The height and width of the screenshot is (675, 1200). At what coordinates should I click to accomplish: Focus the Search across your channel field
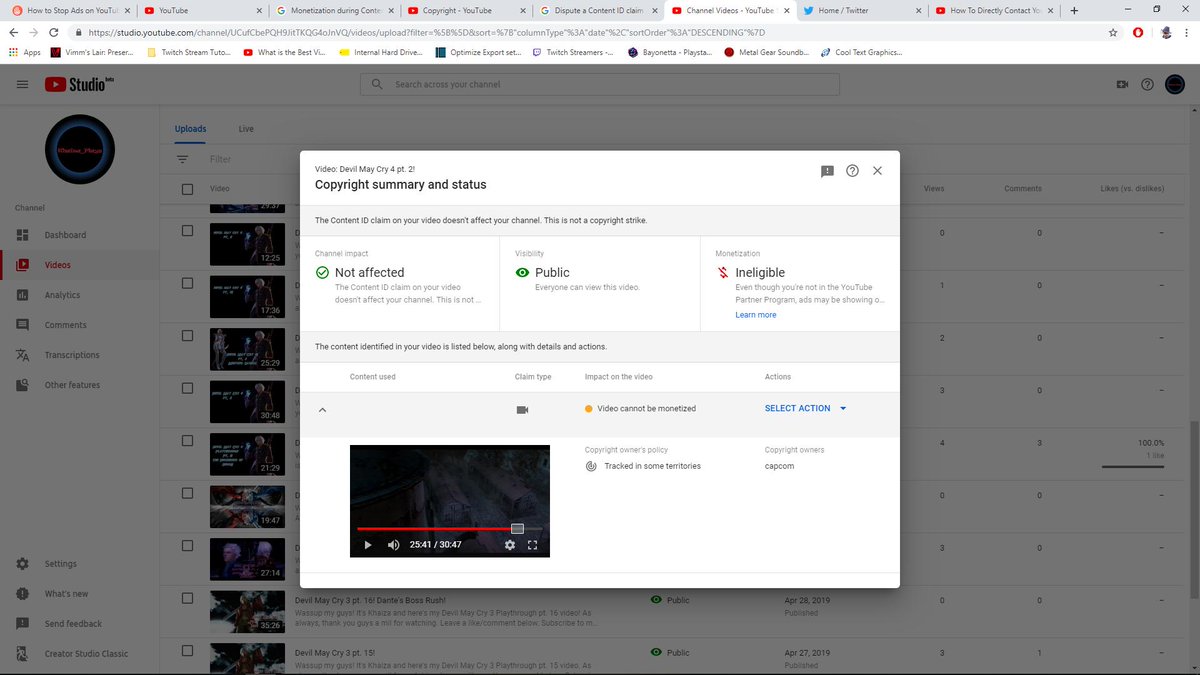pos(600,85)
